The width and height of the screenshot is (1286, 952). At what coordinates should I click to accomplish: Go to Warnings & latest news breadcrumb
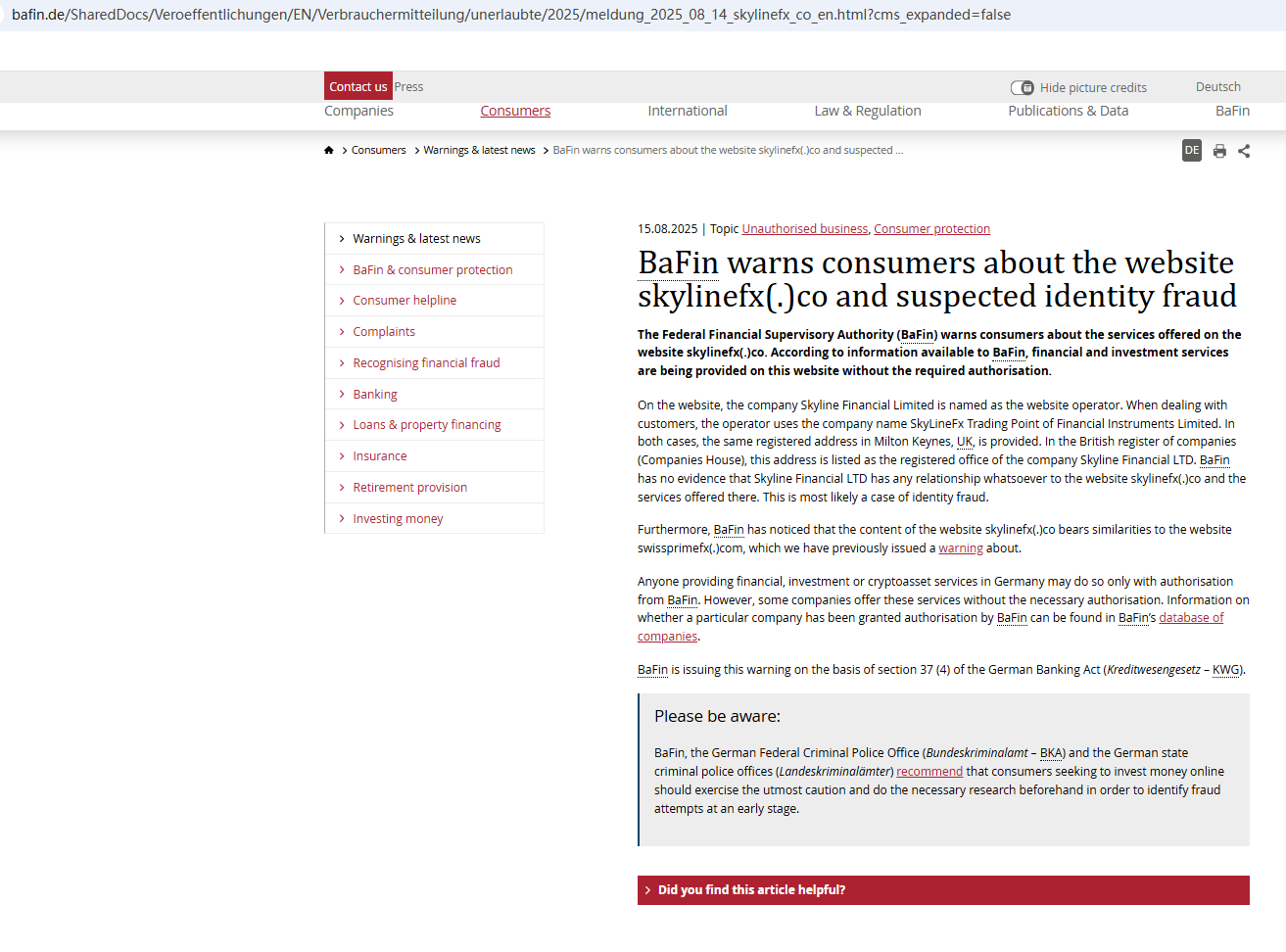pos(479,150)
